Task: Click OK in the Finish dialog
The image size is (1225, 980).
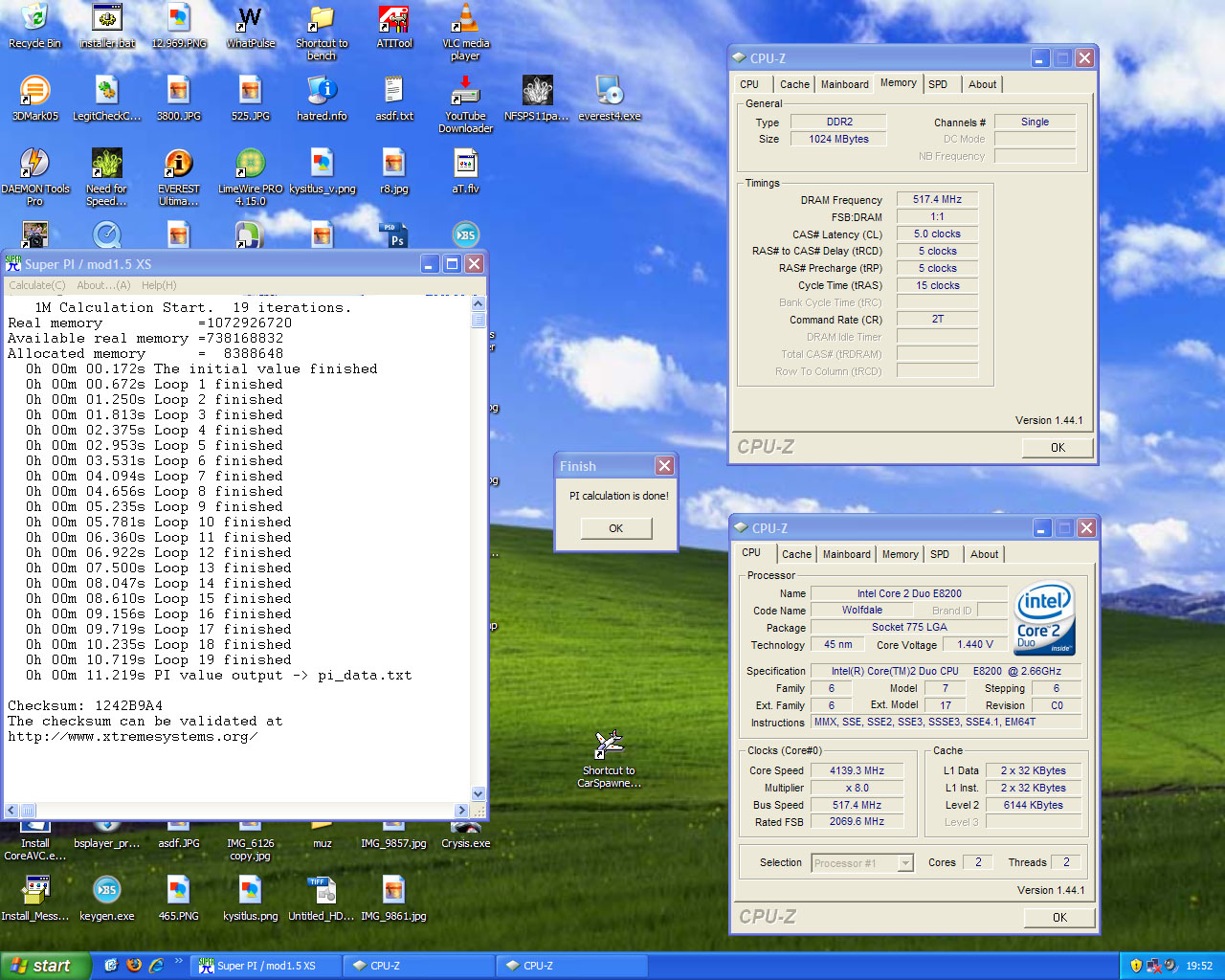Action: coord(616,528)
